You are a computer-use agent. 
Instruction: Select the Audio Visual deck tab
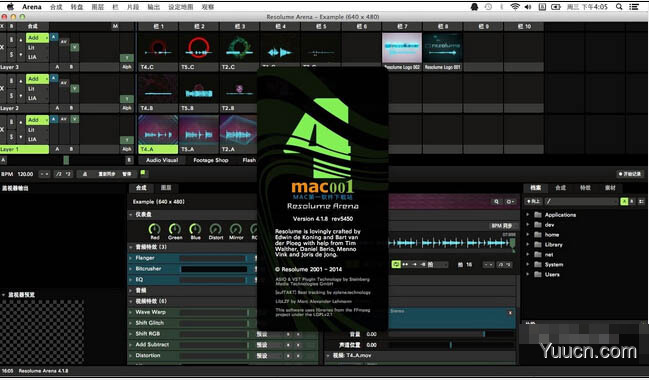162,160
